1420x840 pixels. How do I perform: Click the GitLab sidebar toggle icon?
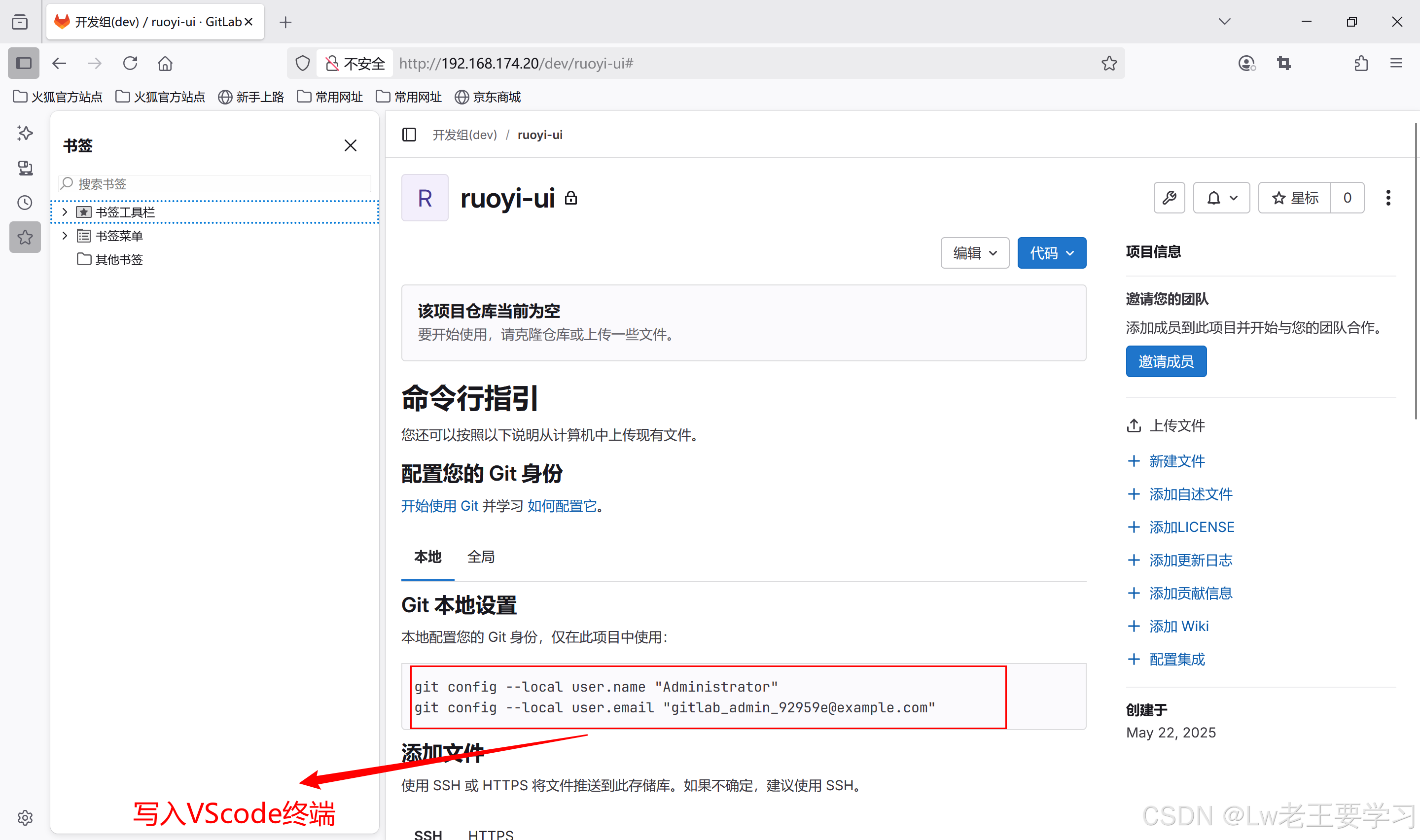point(409,135)
